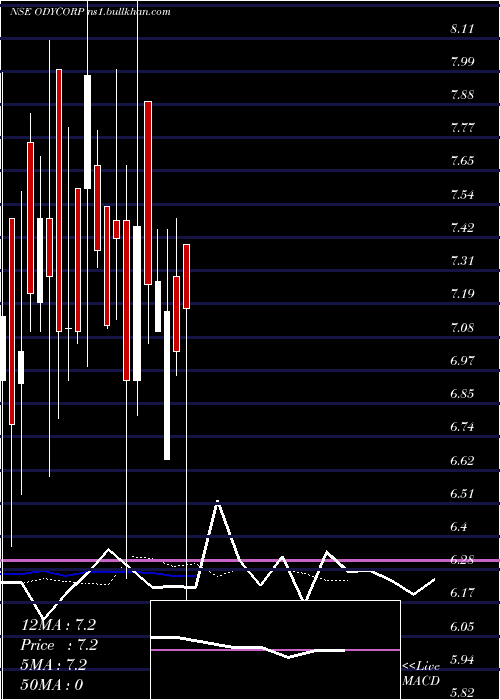The width and height of the screenshot is (500, 700).
Task: Click the 6.62 price axis label
Action: pos(462,460)
